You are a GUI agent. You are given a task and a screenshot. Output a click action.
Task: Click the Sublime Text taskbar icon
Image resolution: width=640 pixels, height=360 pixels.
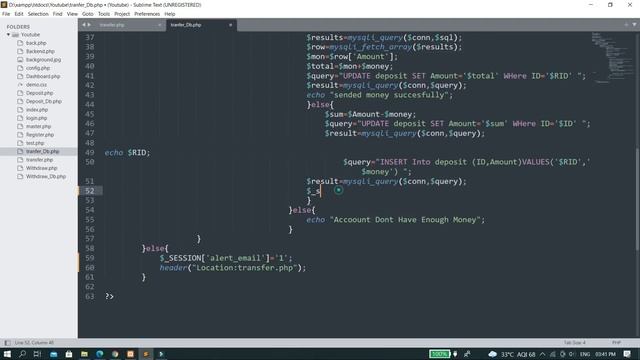(146, 354)
